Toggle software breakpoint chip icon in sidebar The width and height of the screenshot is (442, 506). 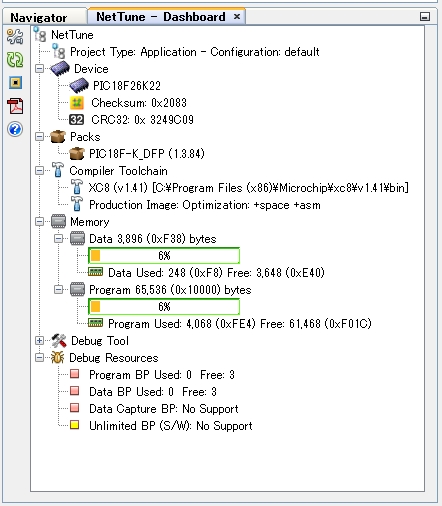coord(15,83)
